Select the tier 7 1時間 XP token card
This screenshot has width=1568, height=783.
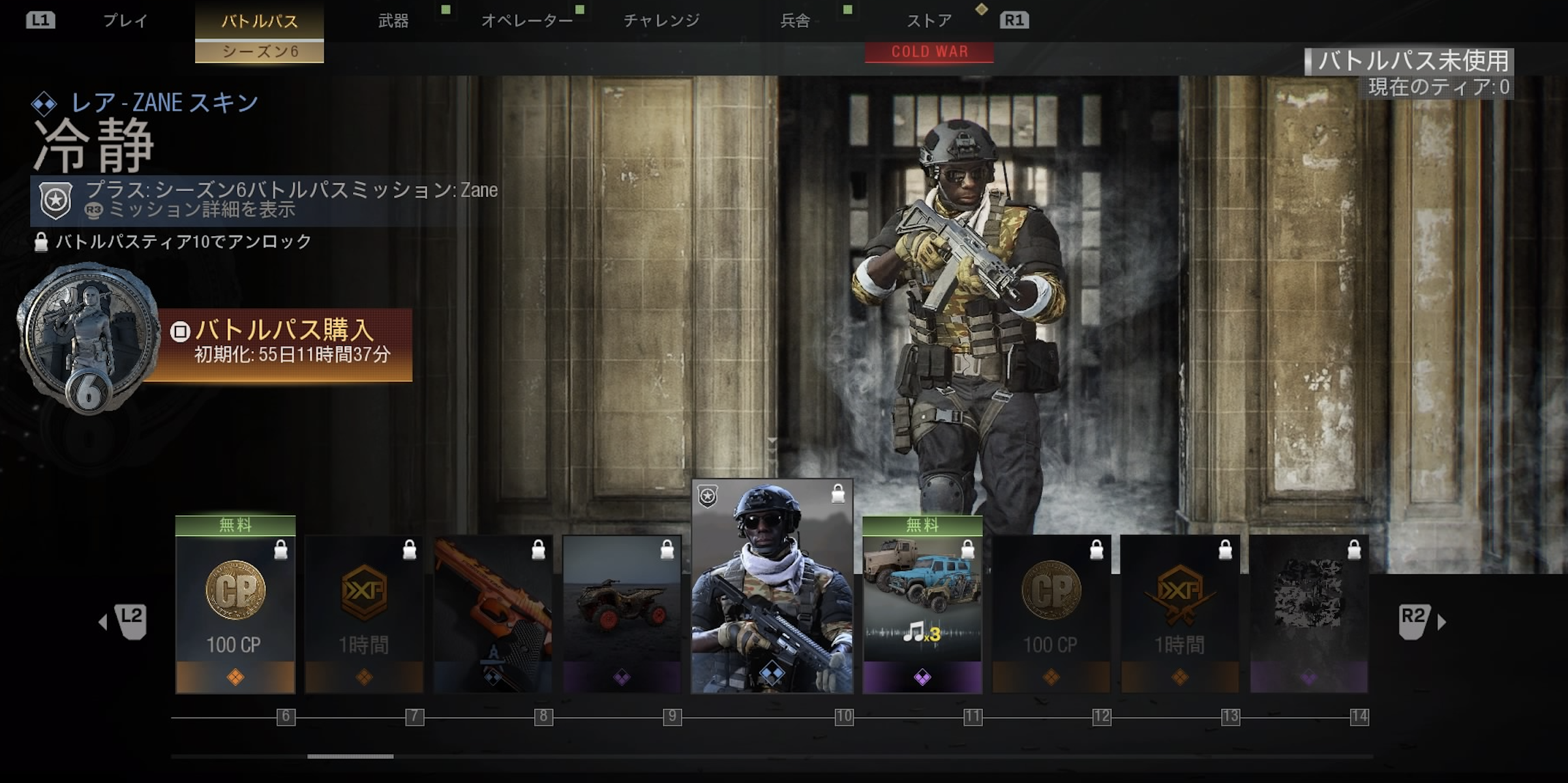[x=364, y=613]
